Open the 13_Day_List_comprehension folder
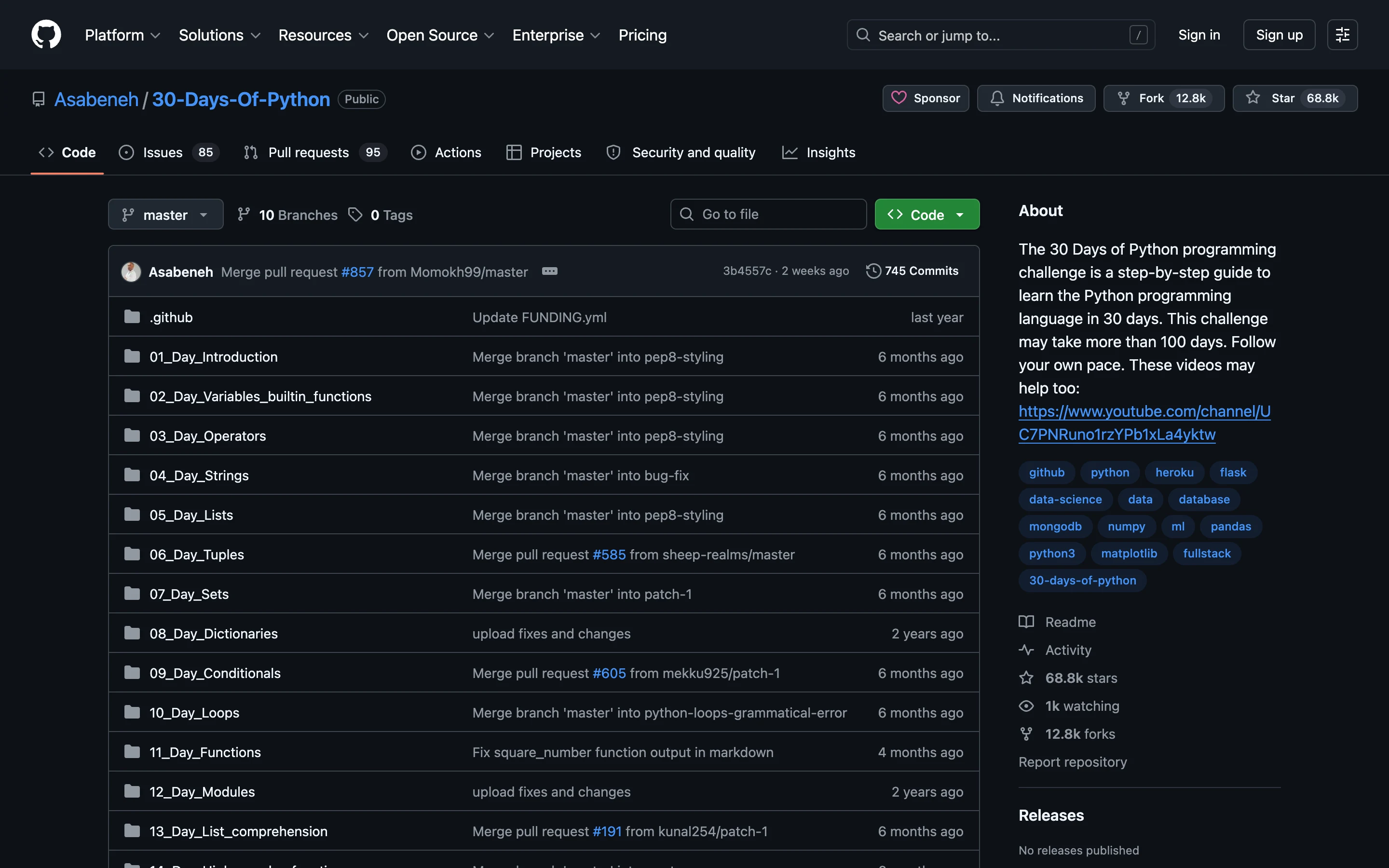The width and height of the screenshot is (1389, 868). (x=238, y=831)
